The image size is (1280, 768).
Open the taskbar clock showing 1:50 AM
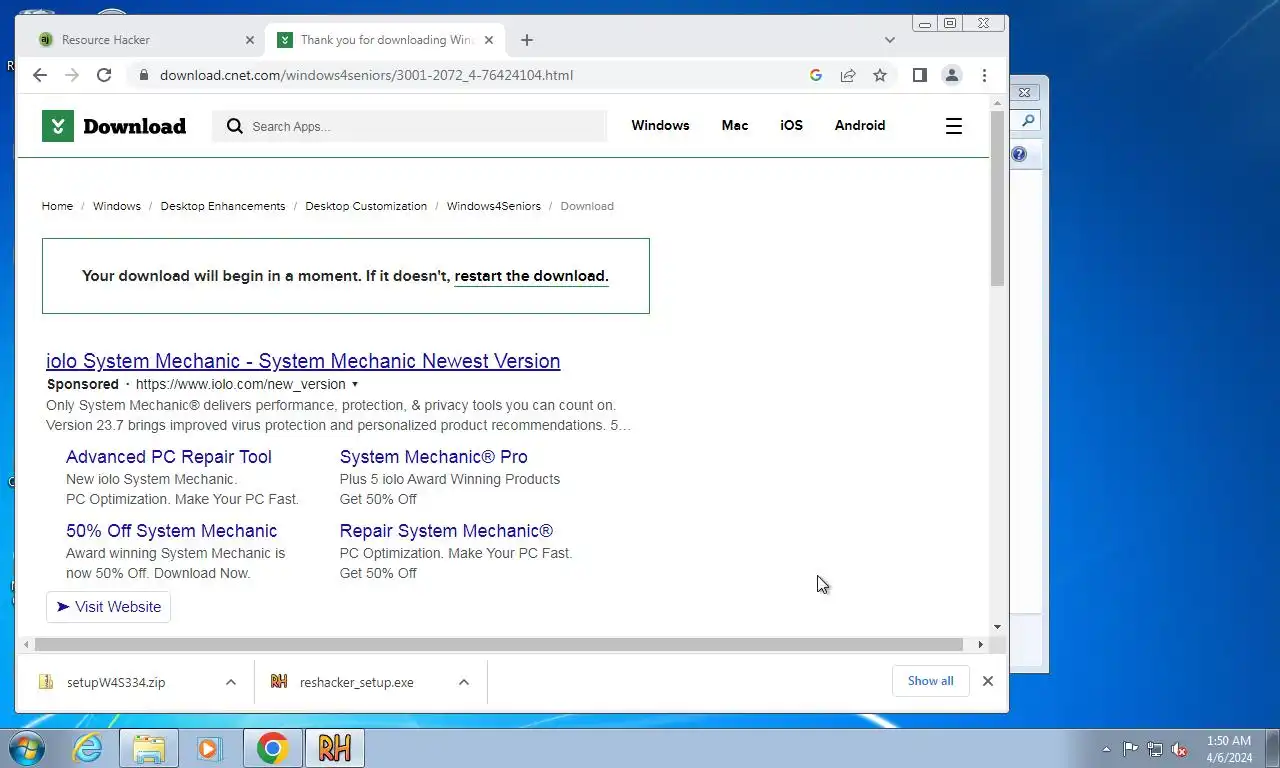[x=1229, y=749]
